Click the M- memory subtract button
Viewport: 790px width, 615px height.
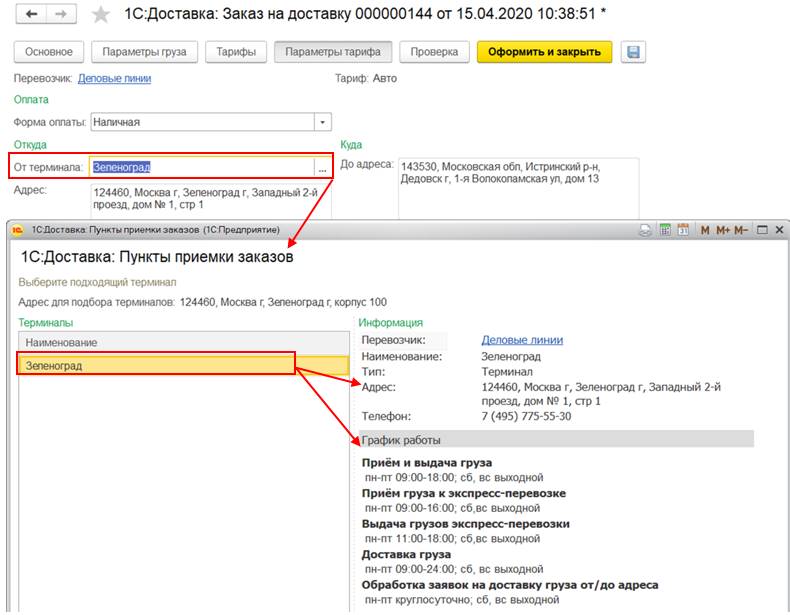pos(741,230)
